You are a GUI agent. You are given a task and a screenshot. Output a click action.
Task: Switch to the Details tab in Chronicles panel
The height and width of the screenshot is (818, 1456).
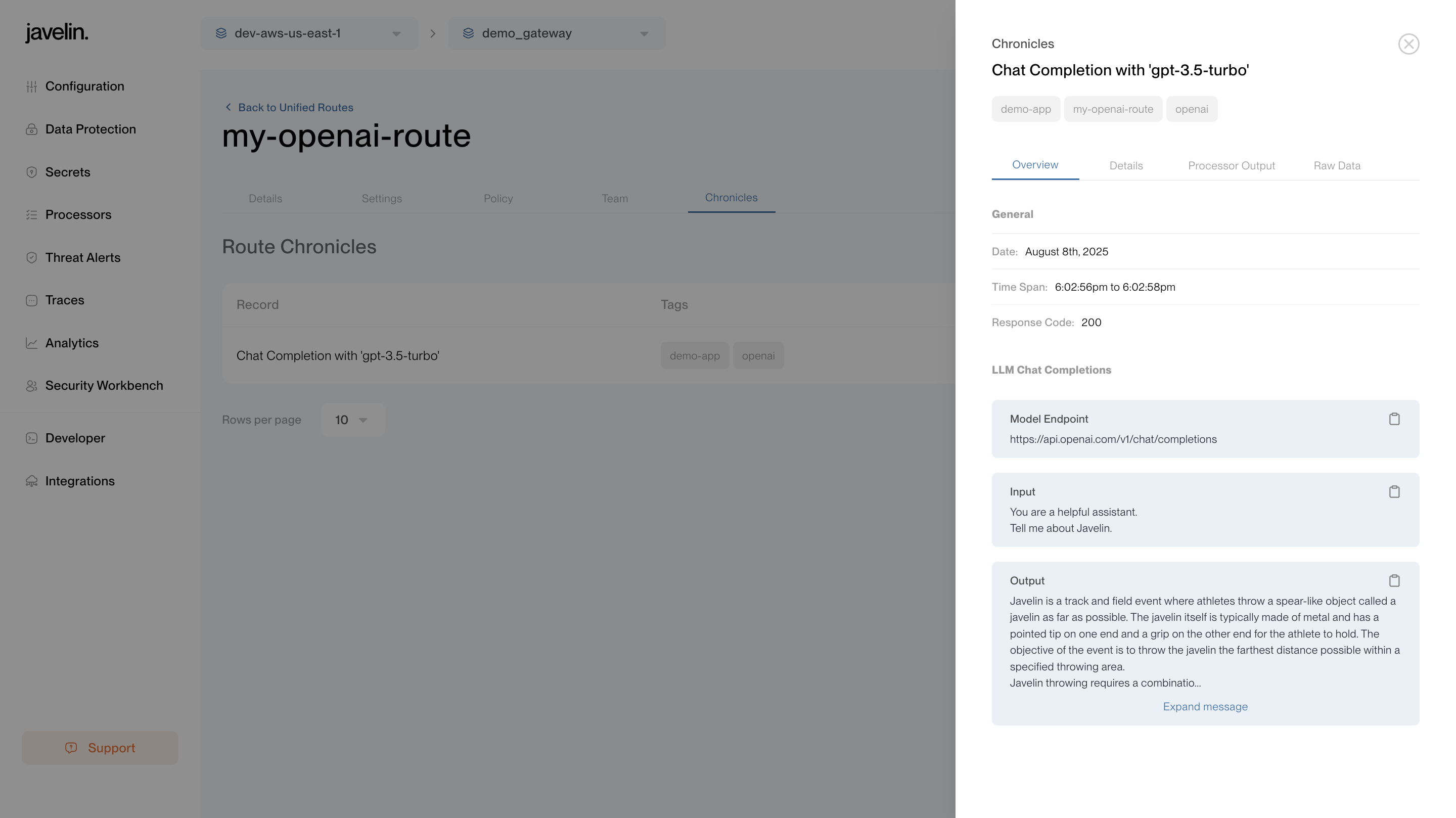[1126, 166]
